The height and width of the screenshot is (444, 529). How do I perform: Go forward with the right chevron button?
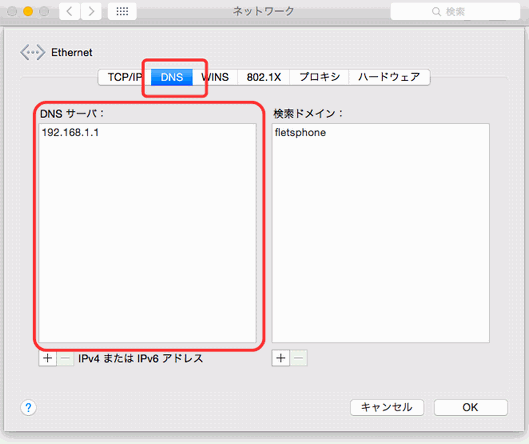91,11
